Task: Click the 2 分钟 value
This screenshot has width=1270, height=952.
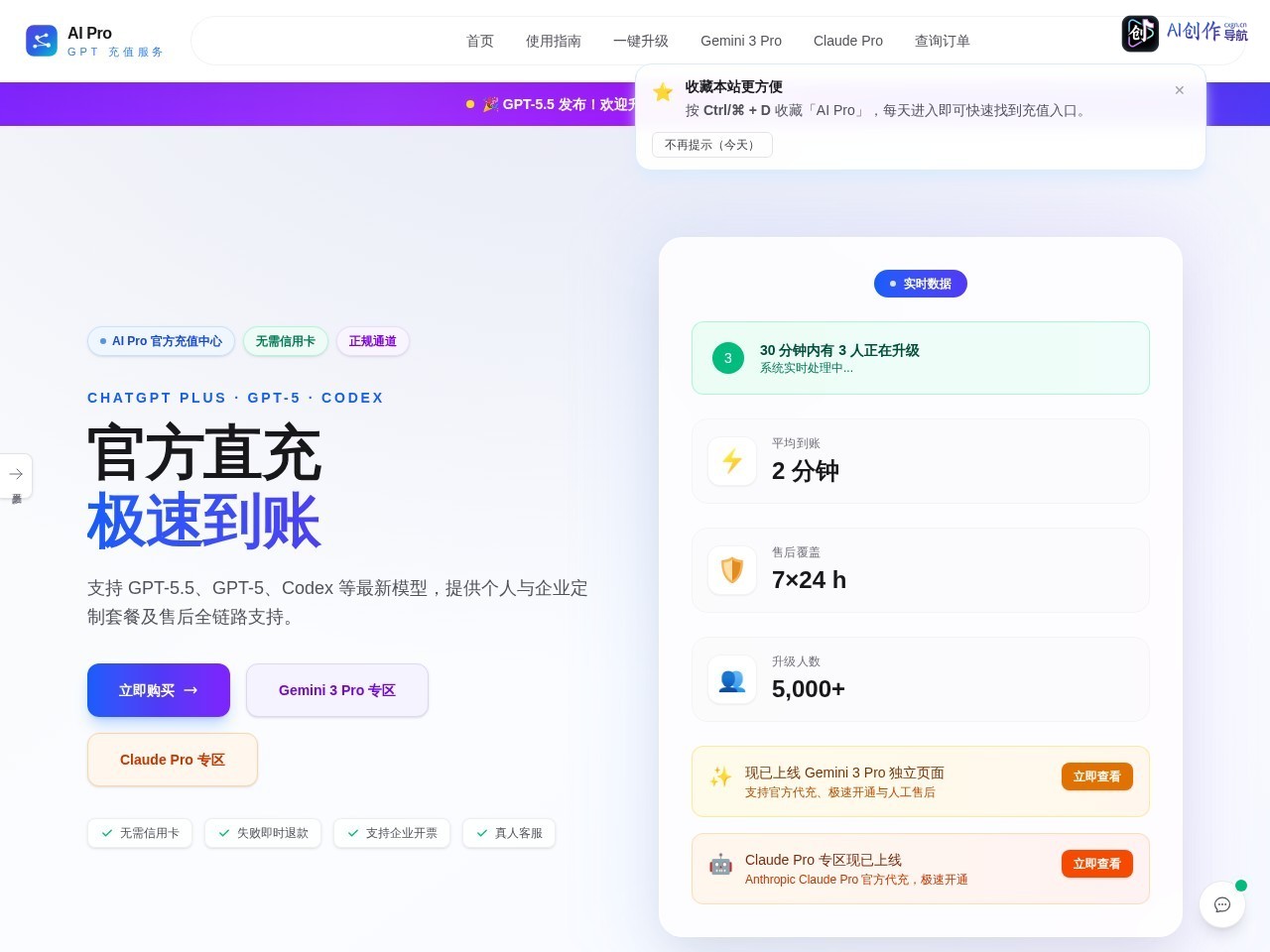Action: click(x=806, y=471)
